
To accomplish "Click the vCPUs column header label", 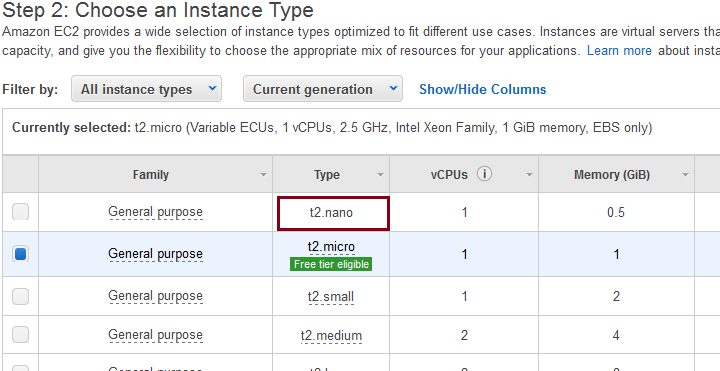I will (x=449, y=174).
